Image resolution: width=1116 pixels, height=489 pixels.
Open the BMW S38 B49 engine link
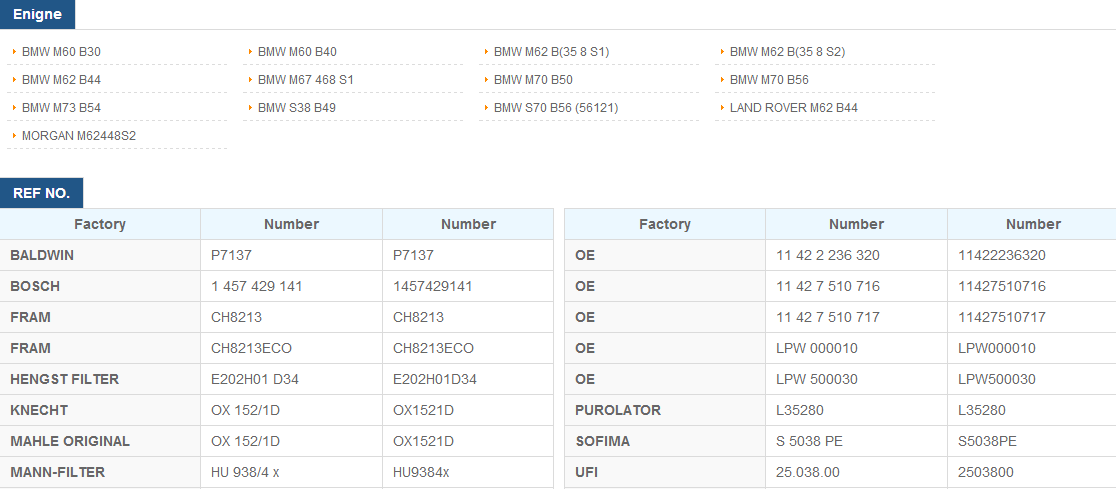pos(297,107)
